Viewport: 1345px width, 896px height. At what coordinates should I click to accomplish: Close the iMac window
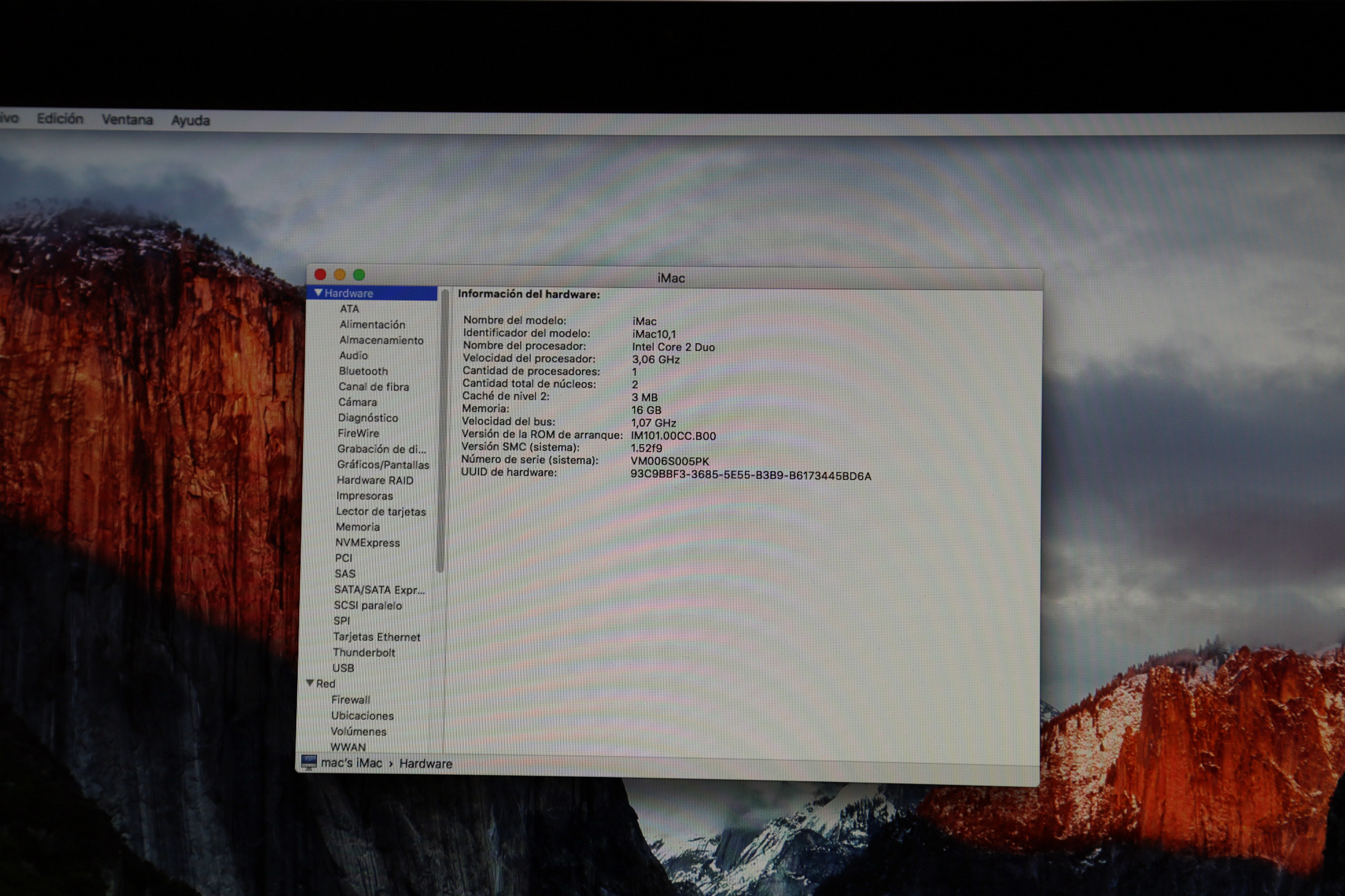[x=320, y=274]
